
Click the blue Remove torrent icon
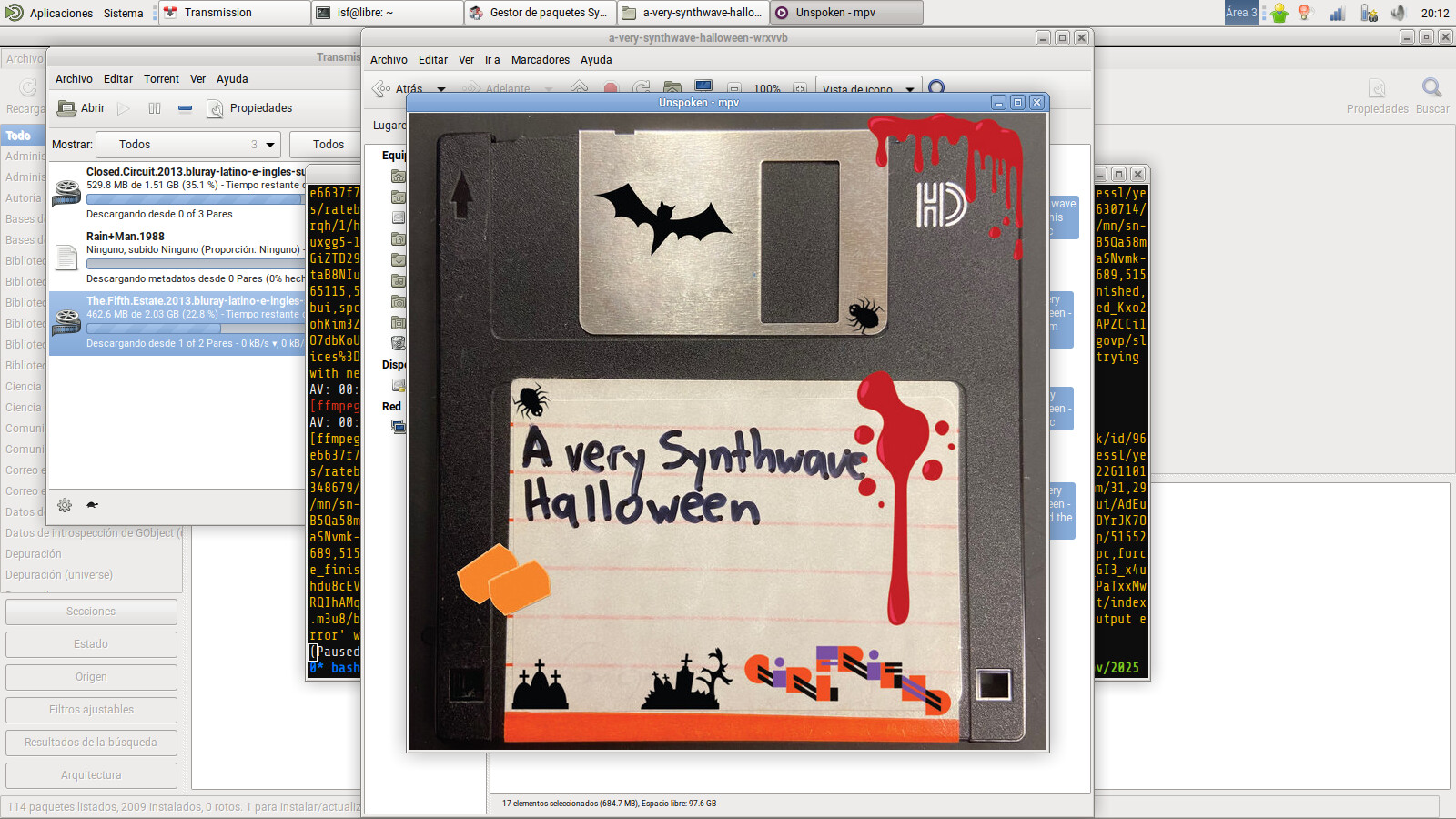[185, 108]
